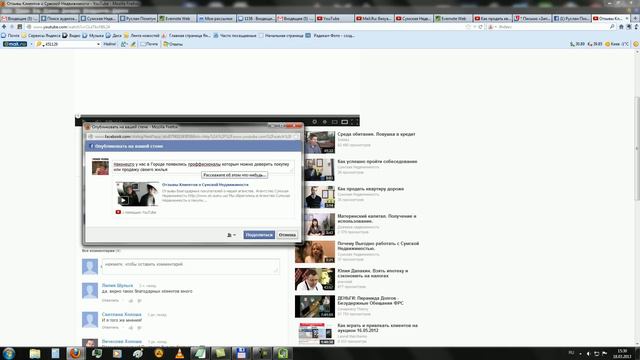Screen dimensions: 640x360
Task: Click the mail.ru logo in toolbar
Action: [15, 44]
